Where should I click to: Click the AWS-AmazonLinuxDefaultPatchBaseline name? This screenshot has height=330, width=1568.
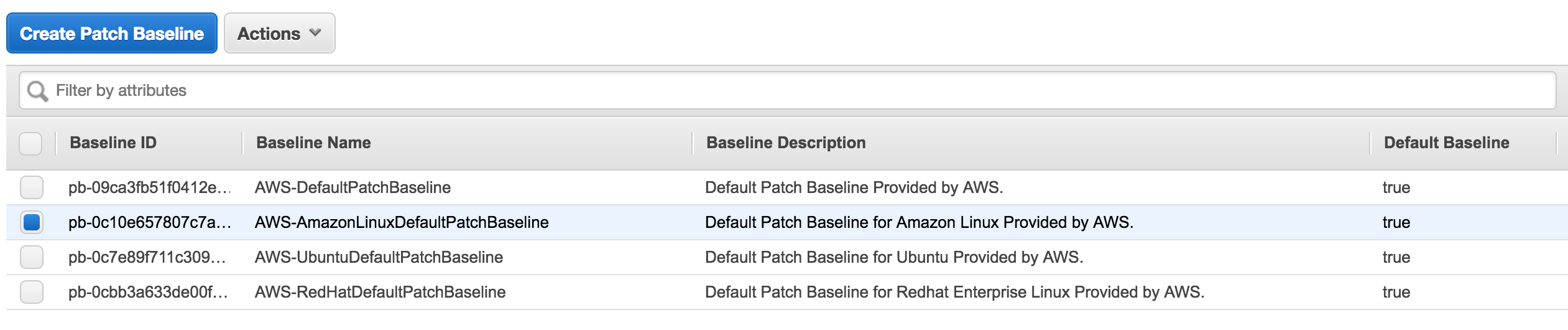(x=402, y=223)
